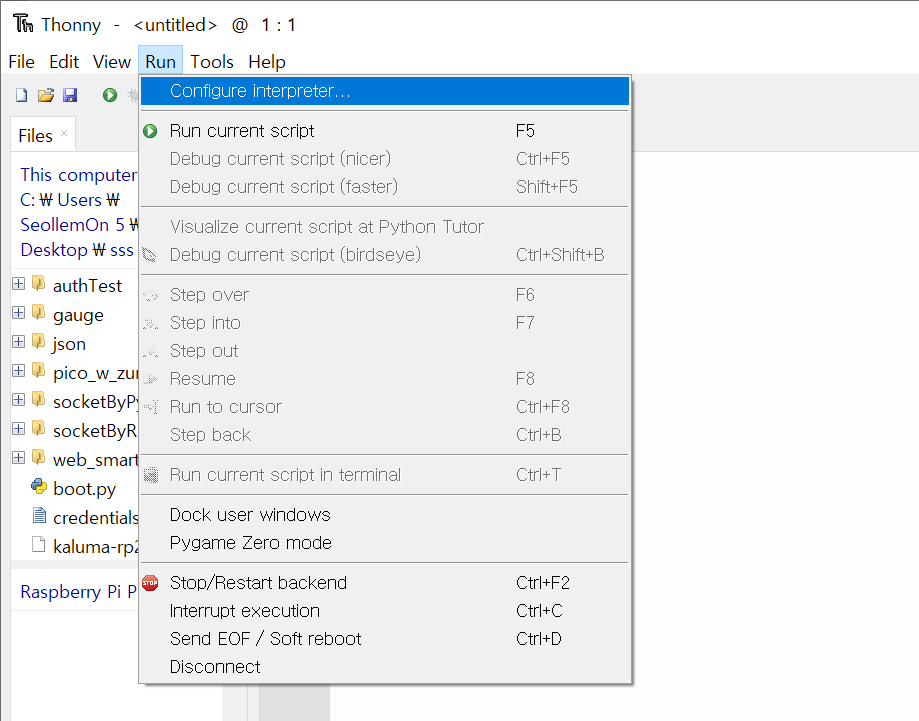Click the Thonny application logo icon
The height and width of the screenshot is (721, 919).
pos(23,23)
